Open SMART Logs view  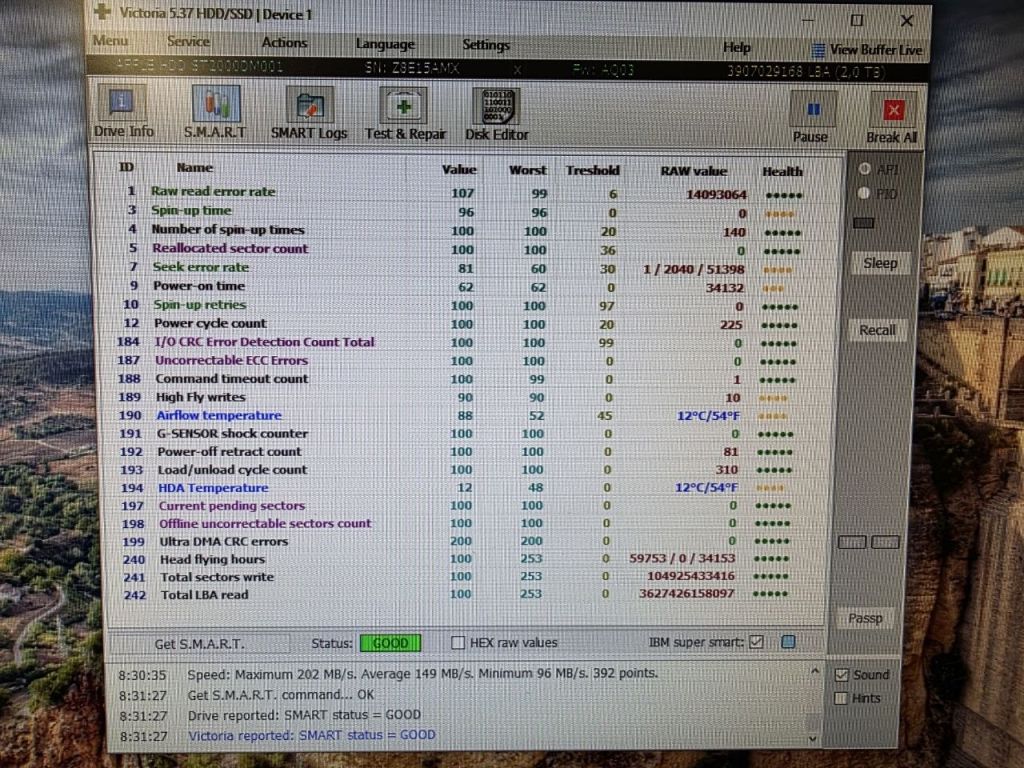click(x=309, y=114)
